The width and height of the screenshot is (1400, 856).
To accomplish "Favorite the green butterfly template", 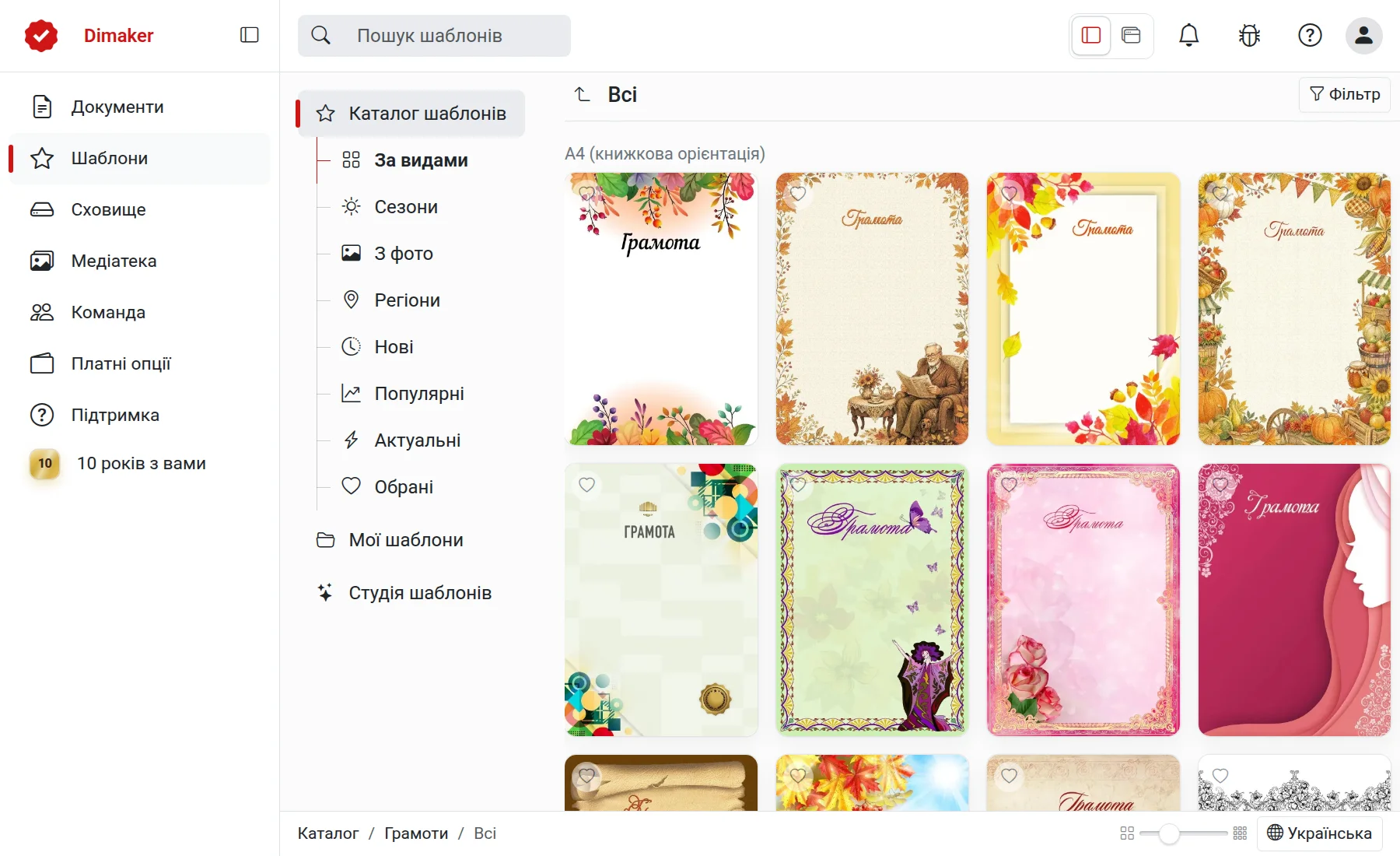I will [798, 485].
